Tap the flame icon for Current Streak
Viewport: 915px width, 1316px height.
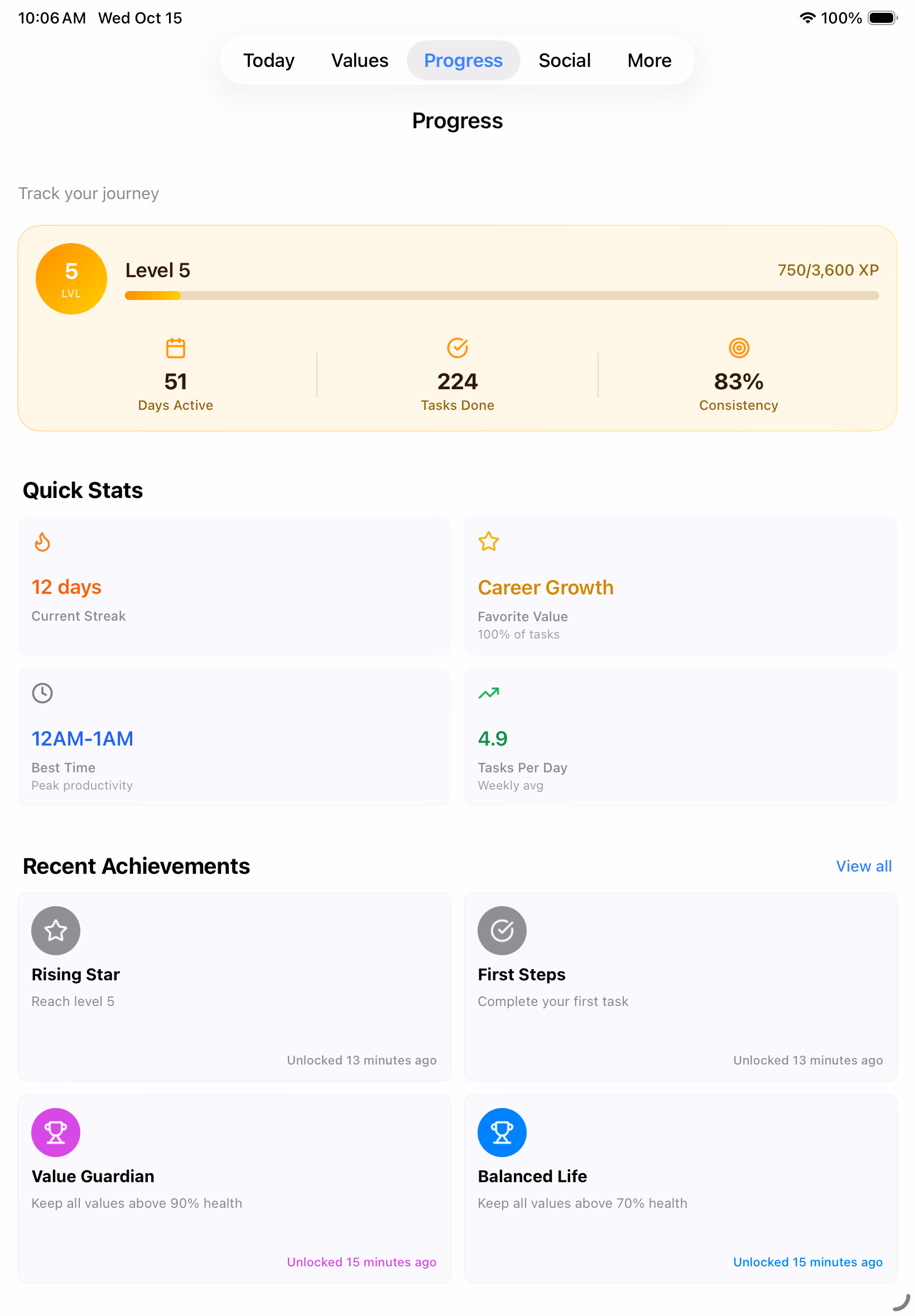click(x=42, y=542)
